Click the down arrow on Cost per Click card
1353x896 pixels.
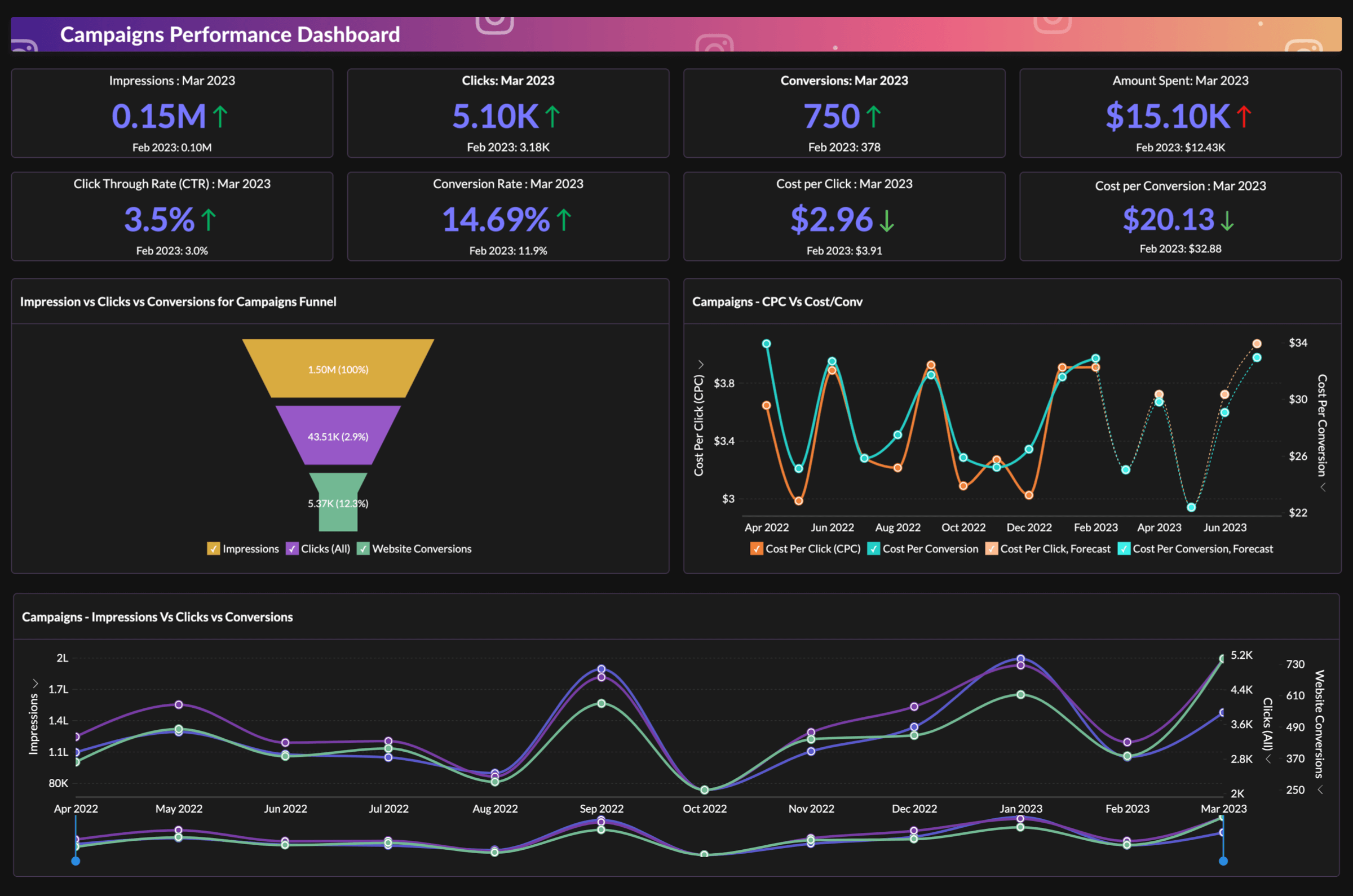tap(887, 221)
